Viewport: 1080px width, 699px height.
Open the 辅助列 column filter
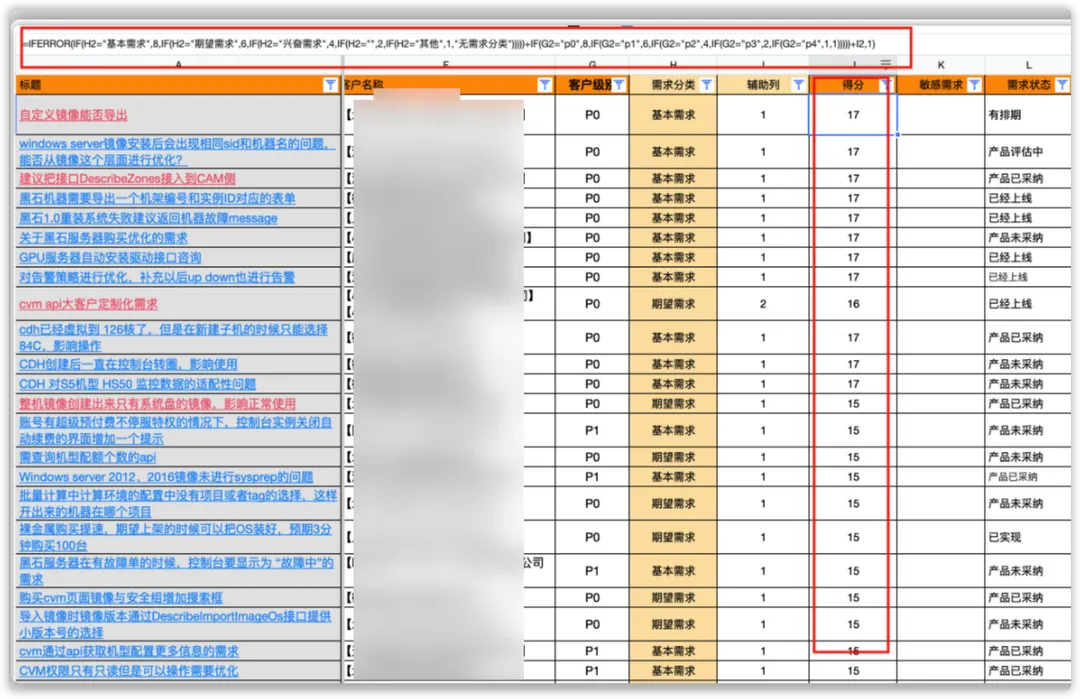[x=798, y=85]
